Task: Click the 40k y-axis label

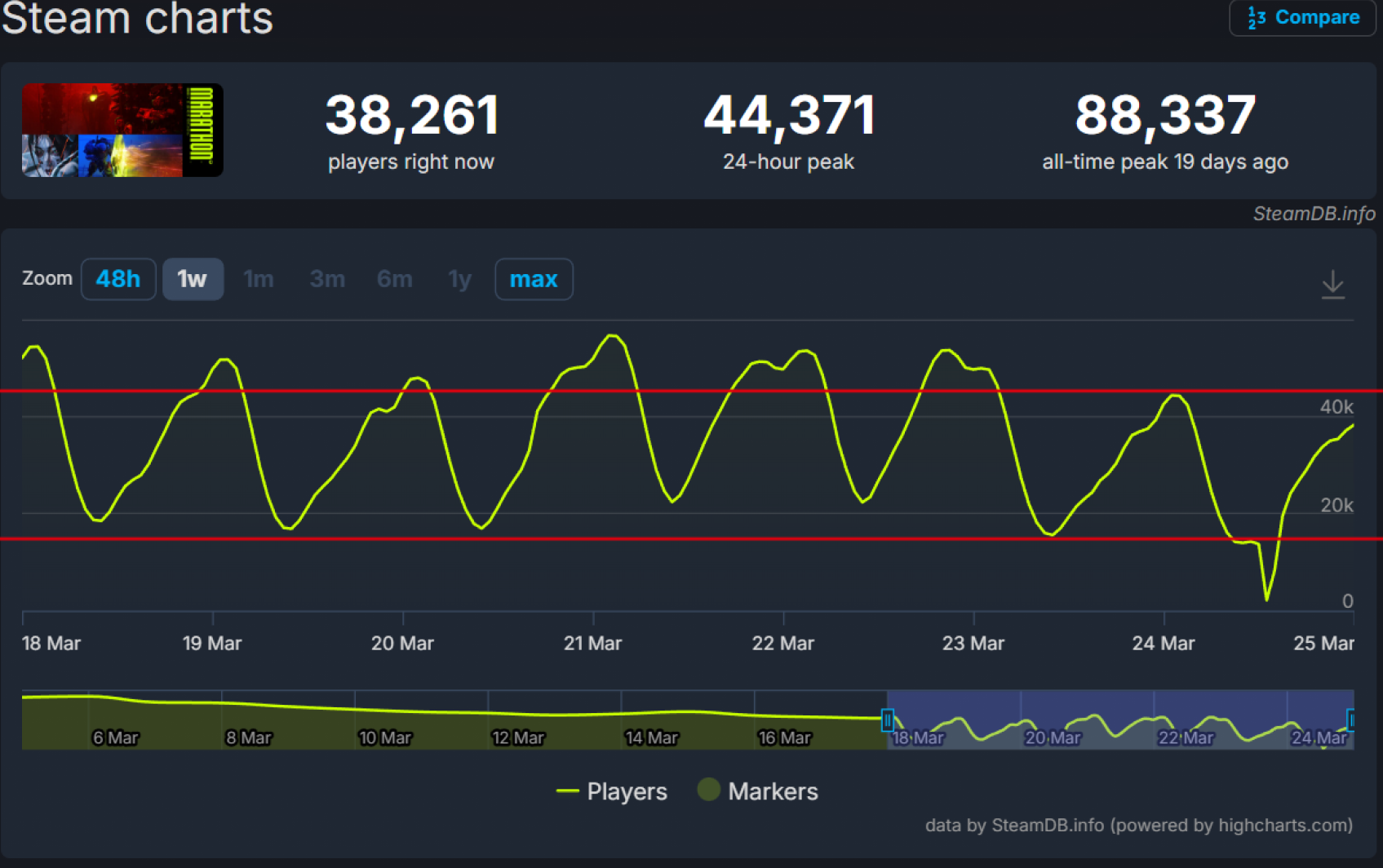Action: click(1336, 407)
